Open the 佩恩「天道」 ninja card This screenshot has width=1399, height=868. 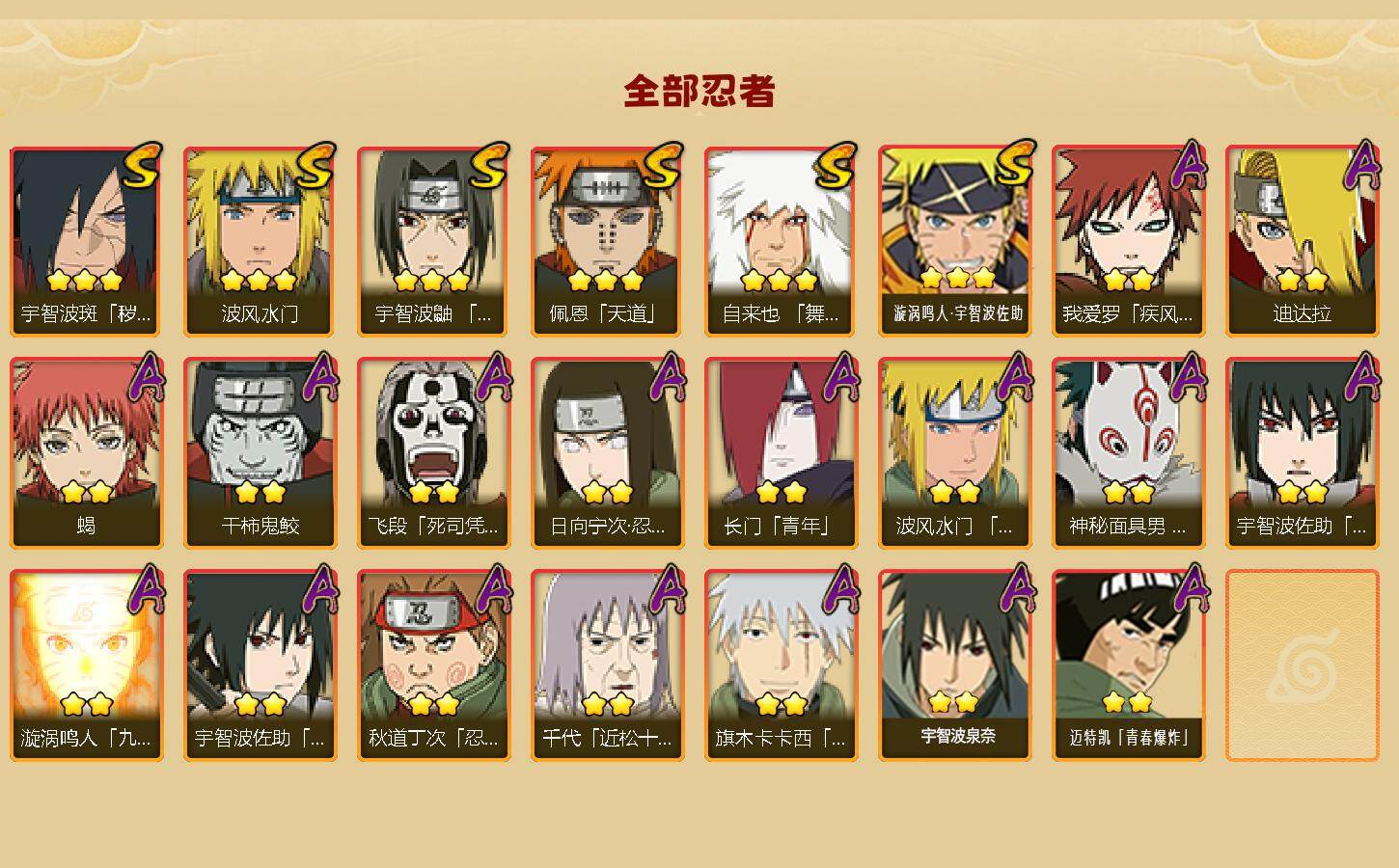point(607,241)
